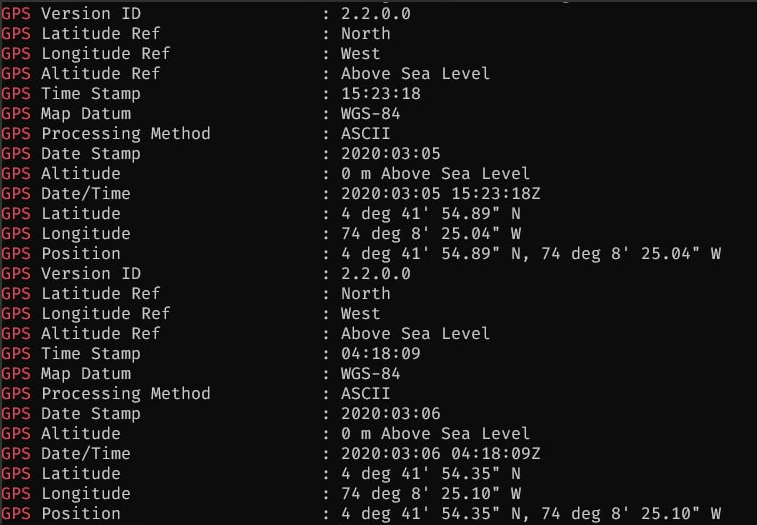This screenshot has width=757, height=525.
Task: Click the last GPS Position label
Action: (x=61, y=513)
